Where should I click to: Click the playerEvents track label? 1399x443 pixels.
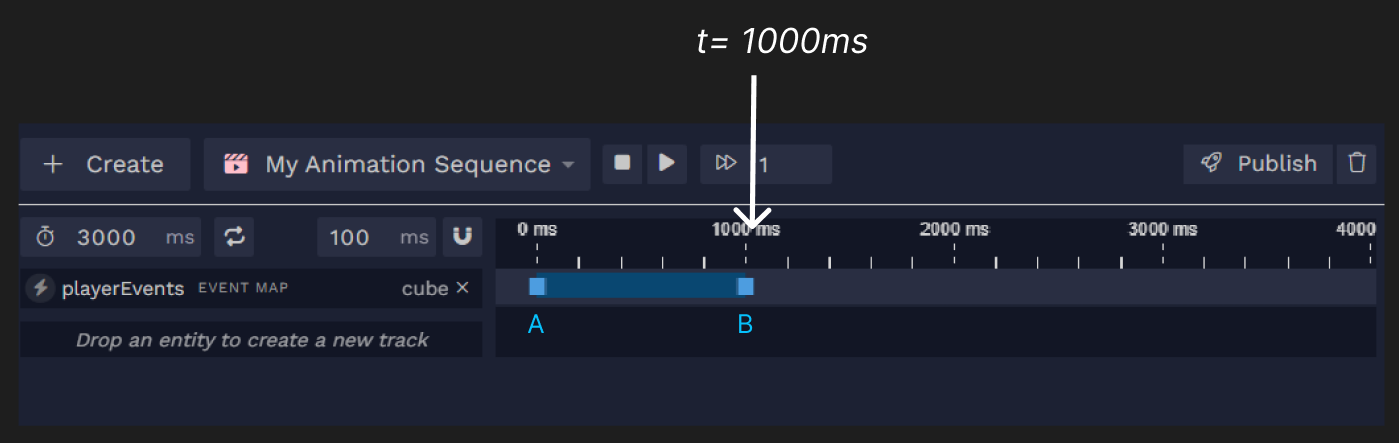(123, 288)
